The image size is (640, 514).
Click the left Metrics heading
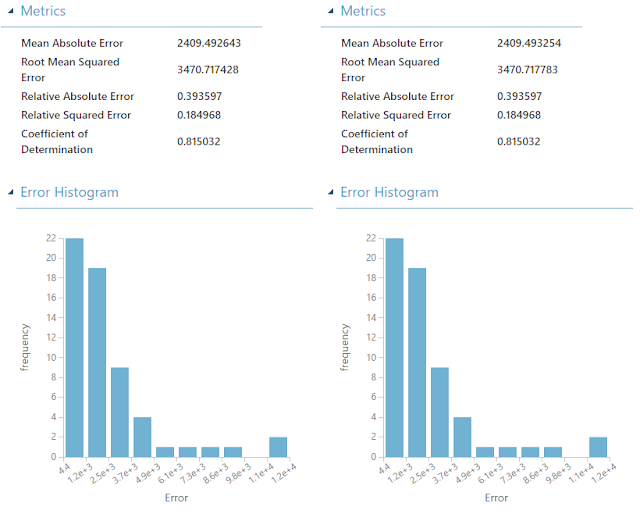click(x=43, y=11)
